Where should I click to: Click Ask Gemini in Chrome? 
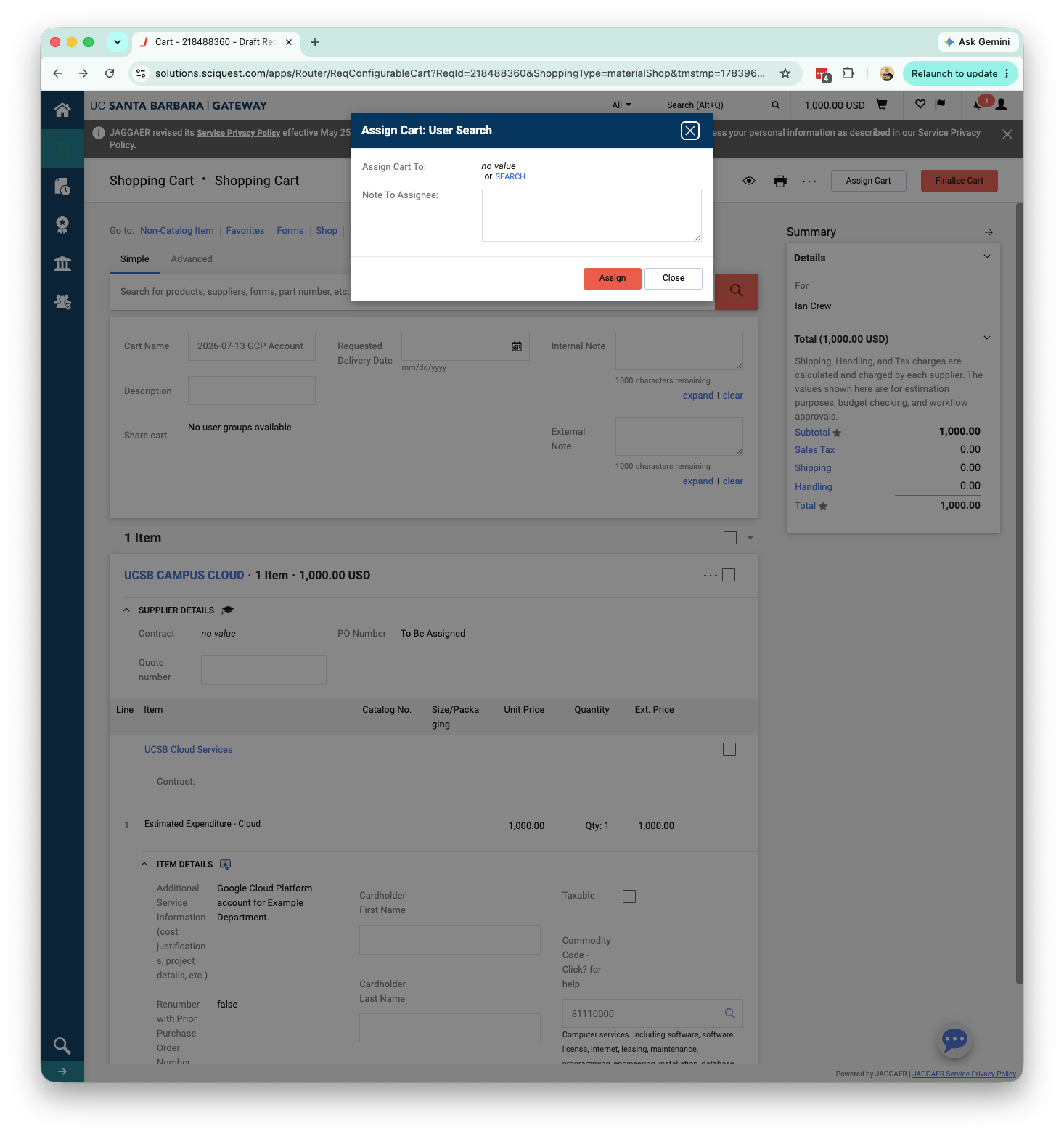pyautogui.click(x=976, y=42)
